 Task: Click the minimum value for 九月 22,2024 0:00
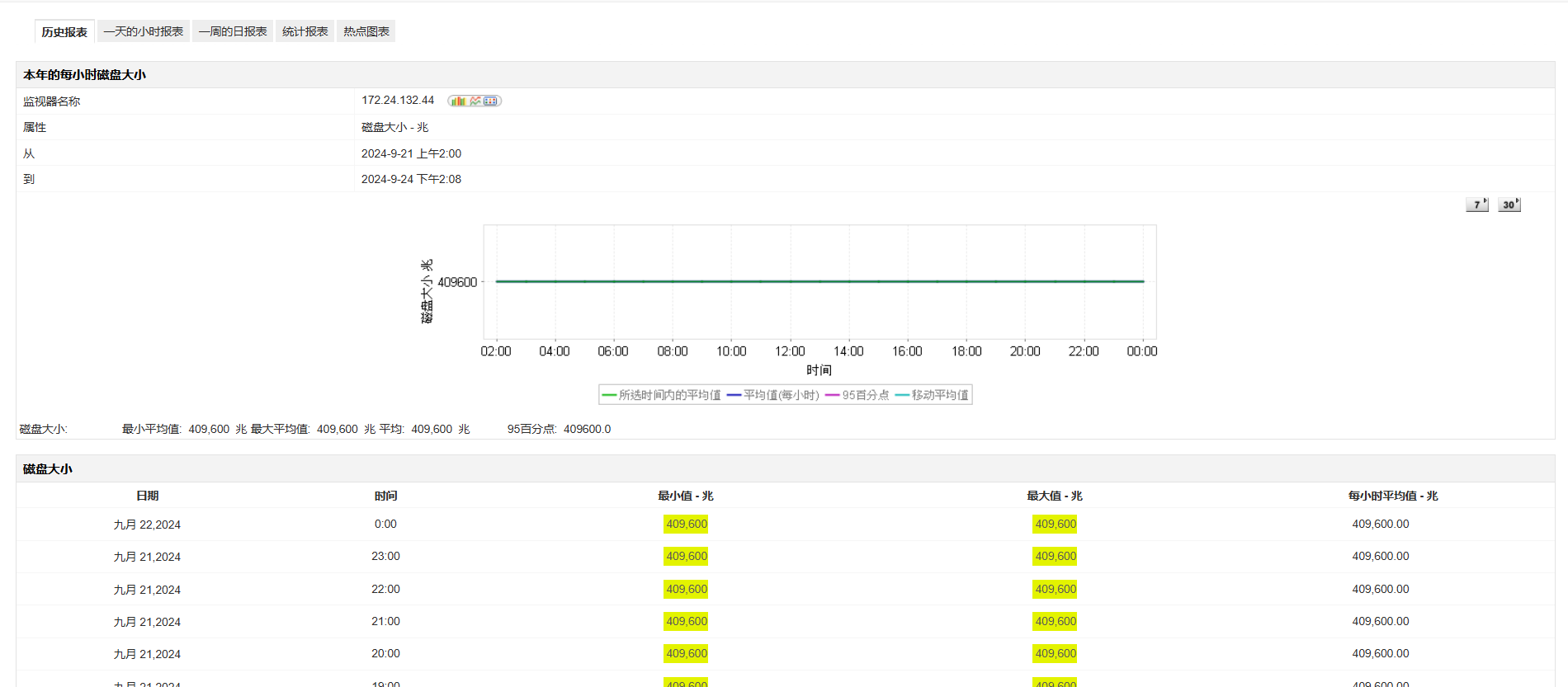coord(686,524)
